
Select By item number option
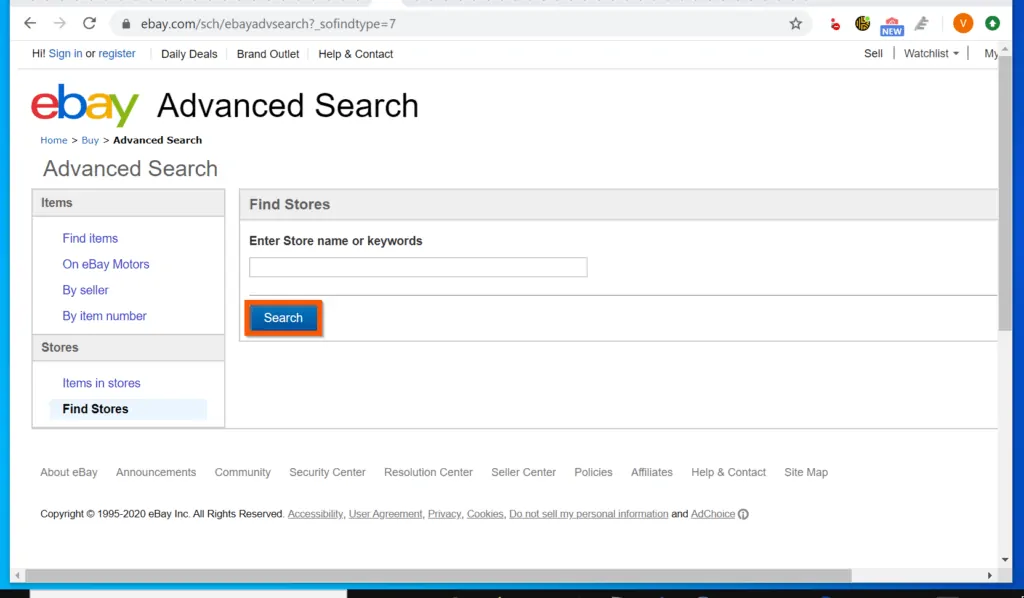click(104, 316)
